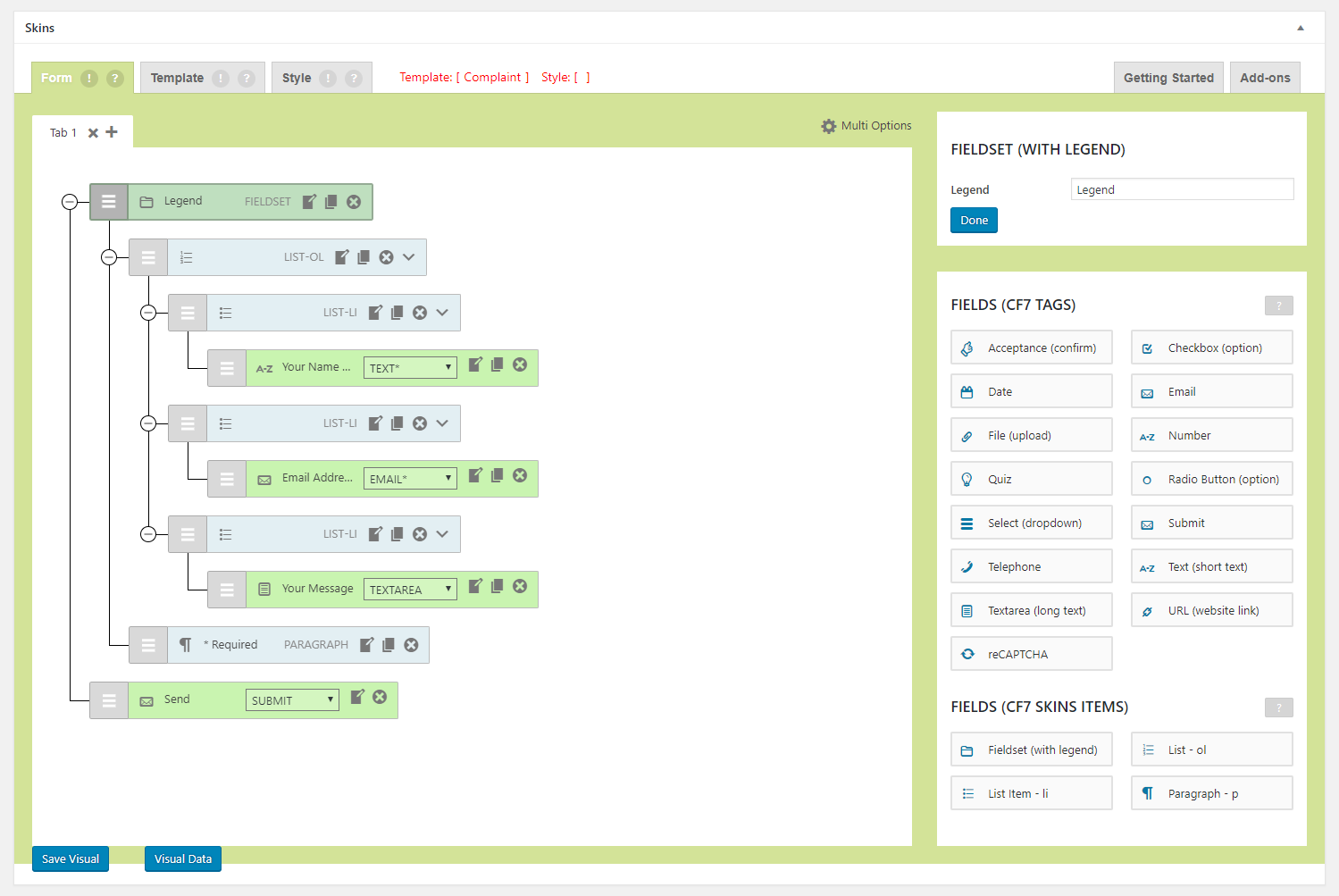Duplicate the Email Address field
Image resolution: width=1339 pixels, height=896 pixels.
tap(498, 475)
